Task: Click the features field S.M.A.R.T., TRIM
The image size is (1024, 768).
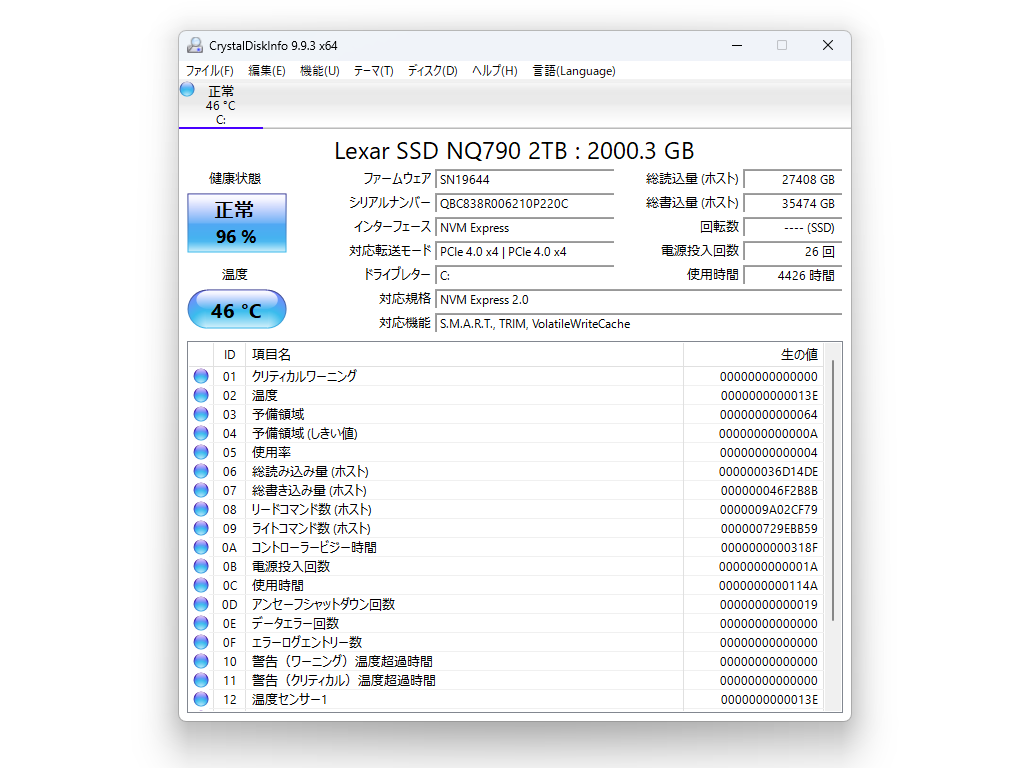Action: (639, 324)
